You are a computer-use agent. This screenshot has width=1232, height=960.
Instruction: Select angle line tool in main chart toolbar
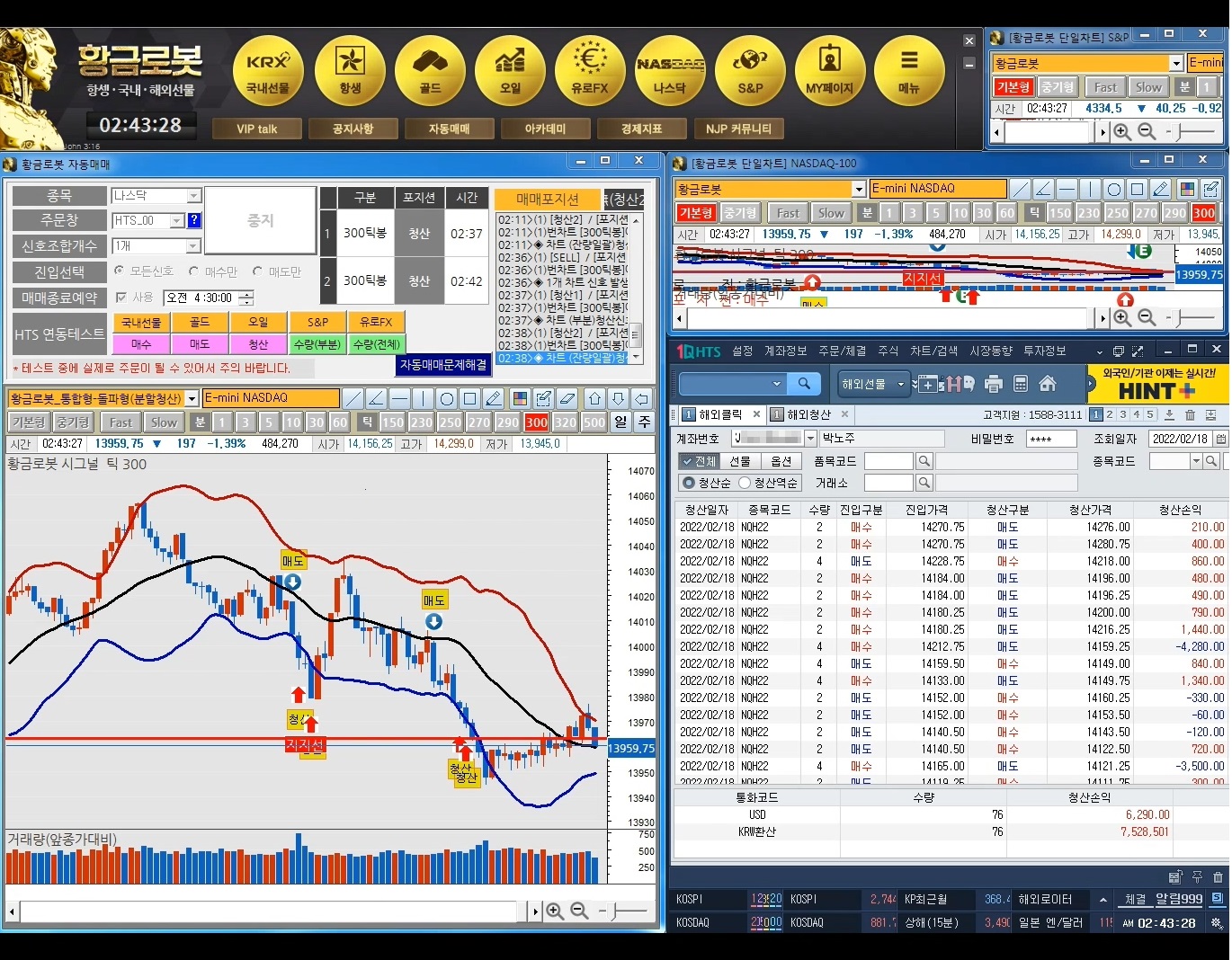click(377, 398)
